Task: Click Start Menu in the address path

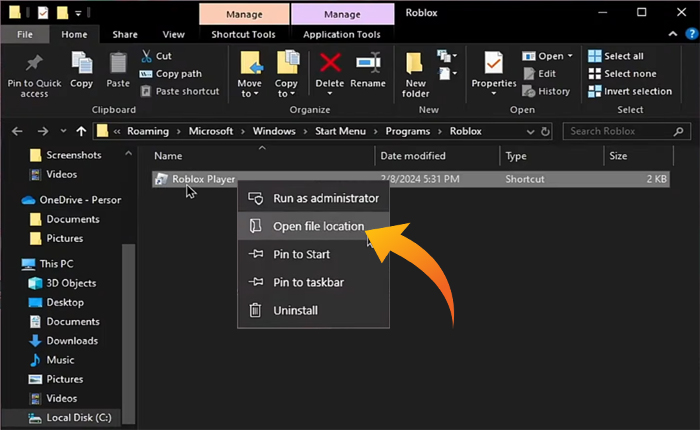Action: tap(340, 131)
